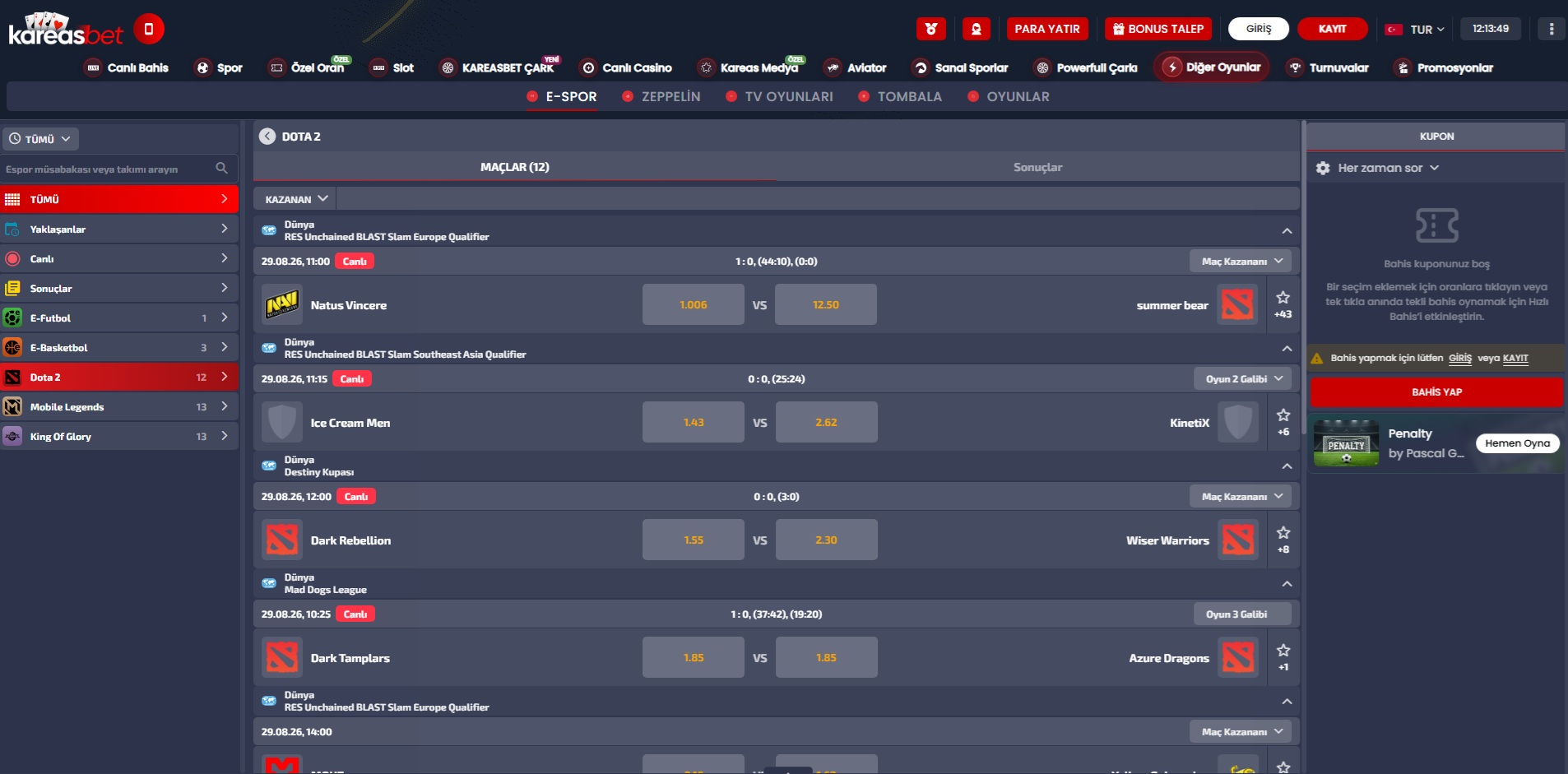Image resolution: width=1568 pixels, height=774 pixels.
Task: Click the summer bear team logo
Action: [x=1237, y=304]
